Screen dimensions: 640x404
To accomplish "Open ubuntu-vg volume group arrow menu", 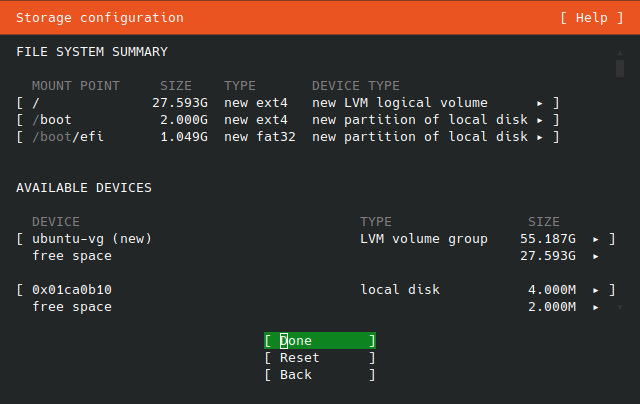I will [x=596, y=240].
